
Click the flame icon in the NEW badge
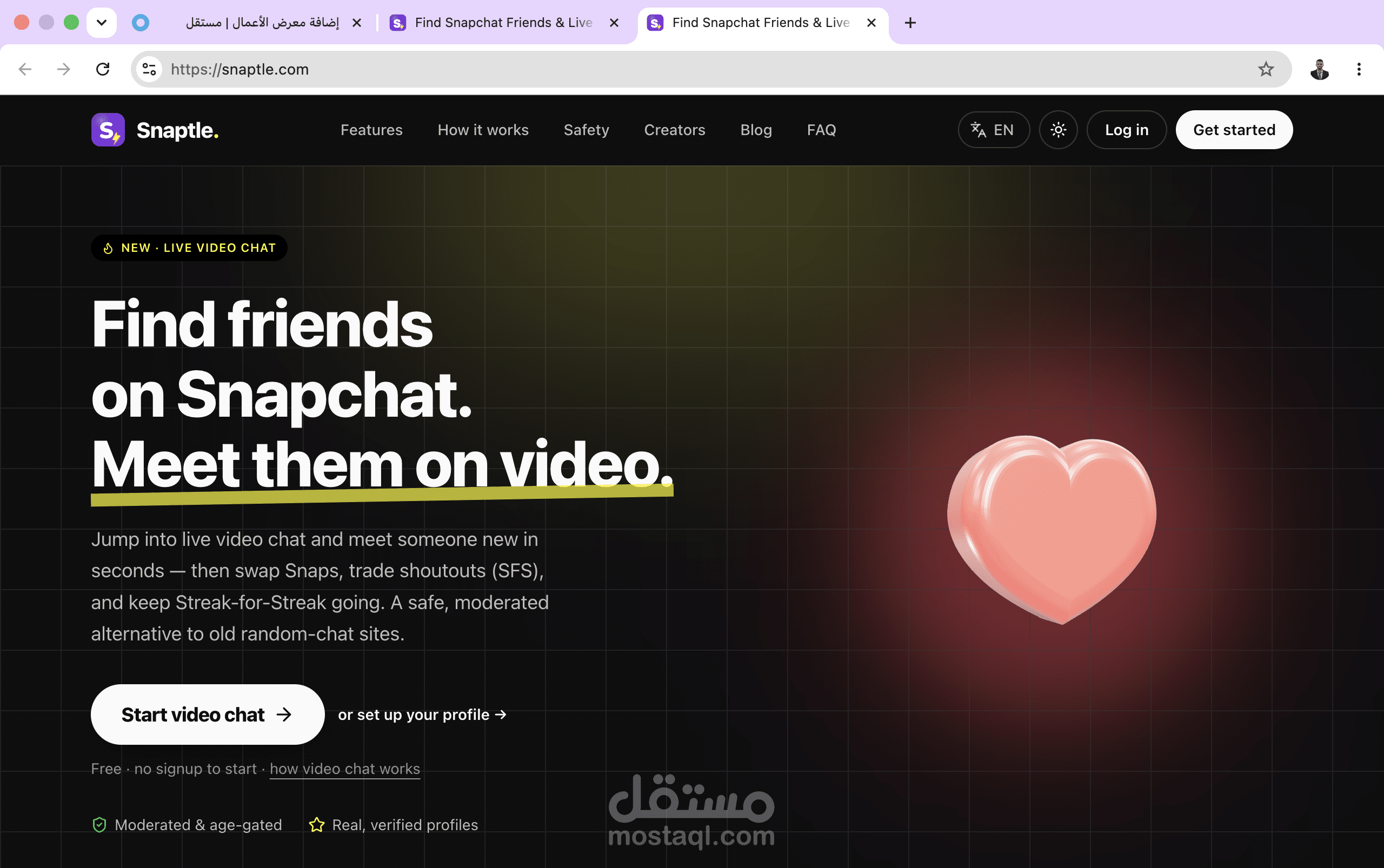pos(108,248)
